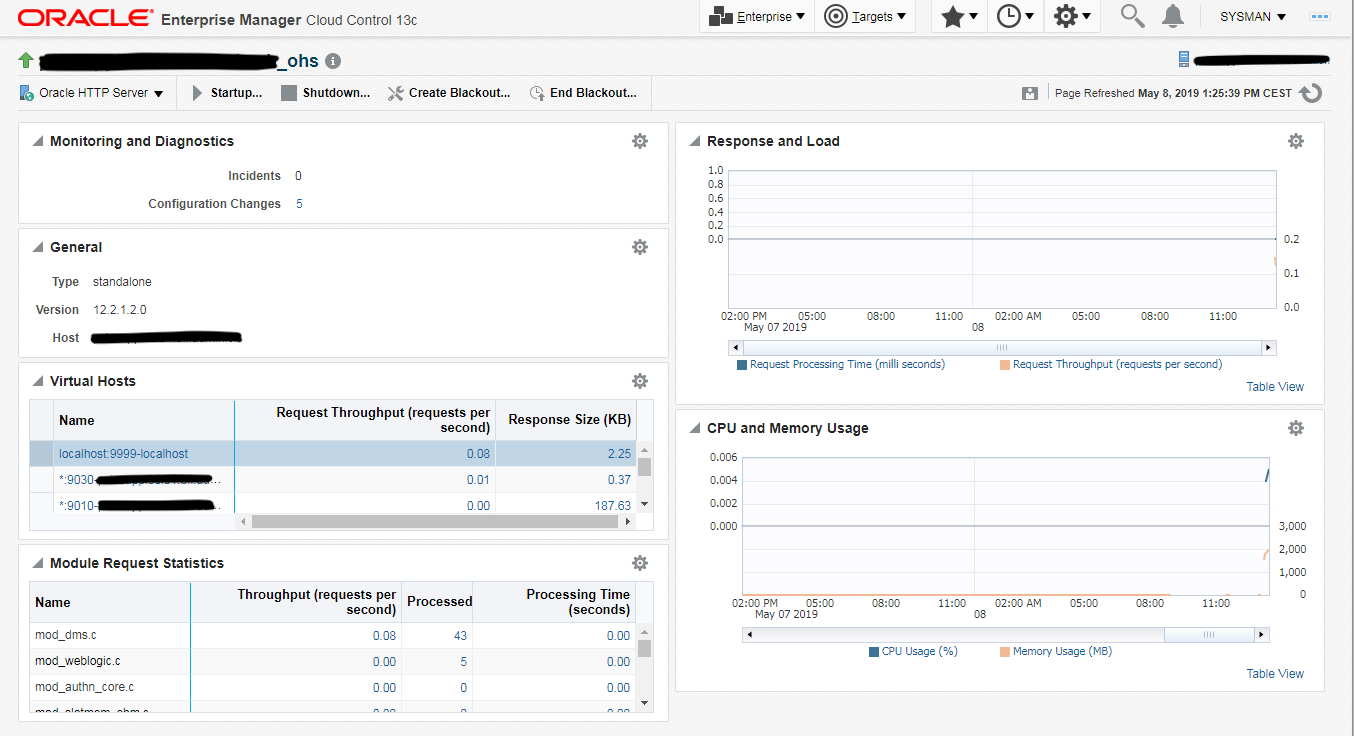Click the Configuration Changes count link
Image resolution: width=1354 pixels, height=736 pixels.
(297, 203)
